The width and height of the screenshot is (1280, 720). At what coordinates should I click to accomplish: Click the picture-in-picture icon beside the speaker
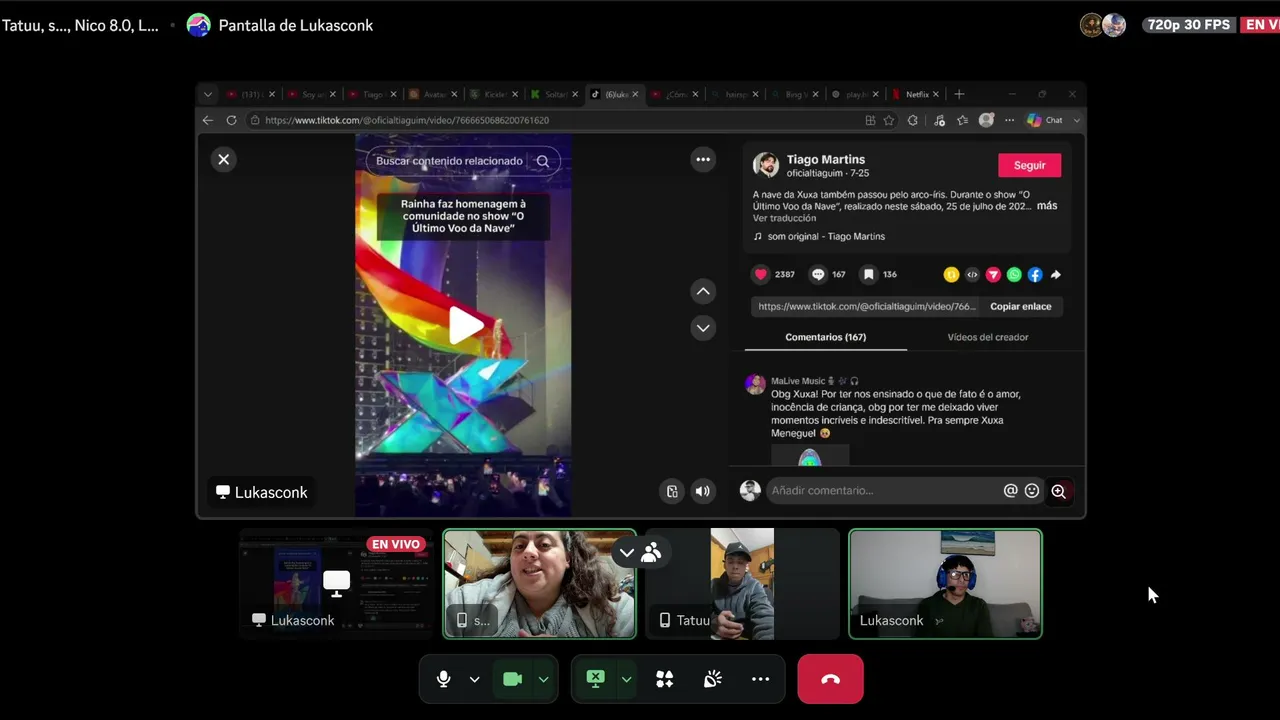[x=672, y=491]
